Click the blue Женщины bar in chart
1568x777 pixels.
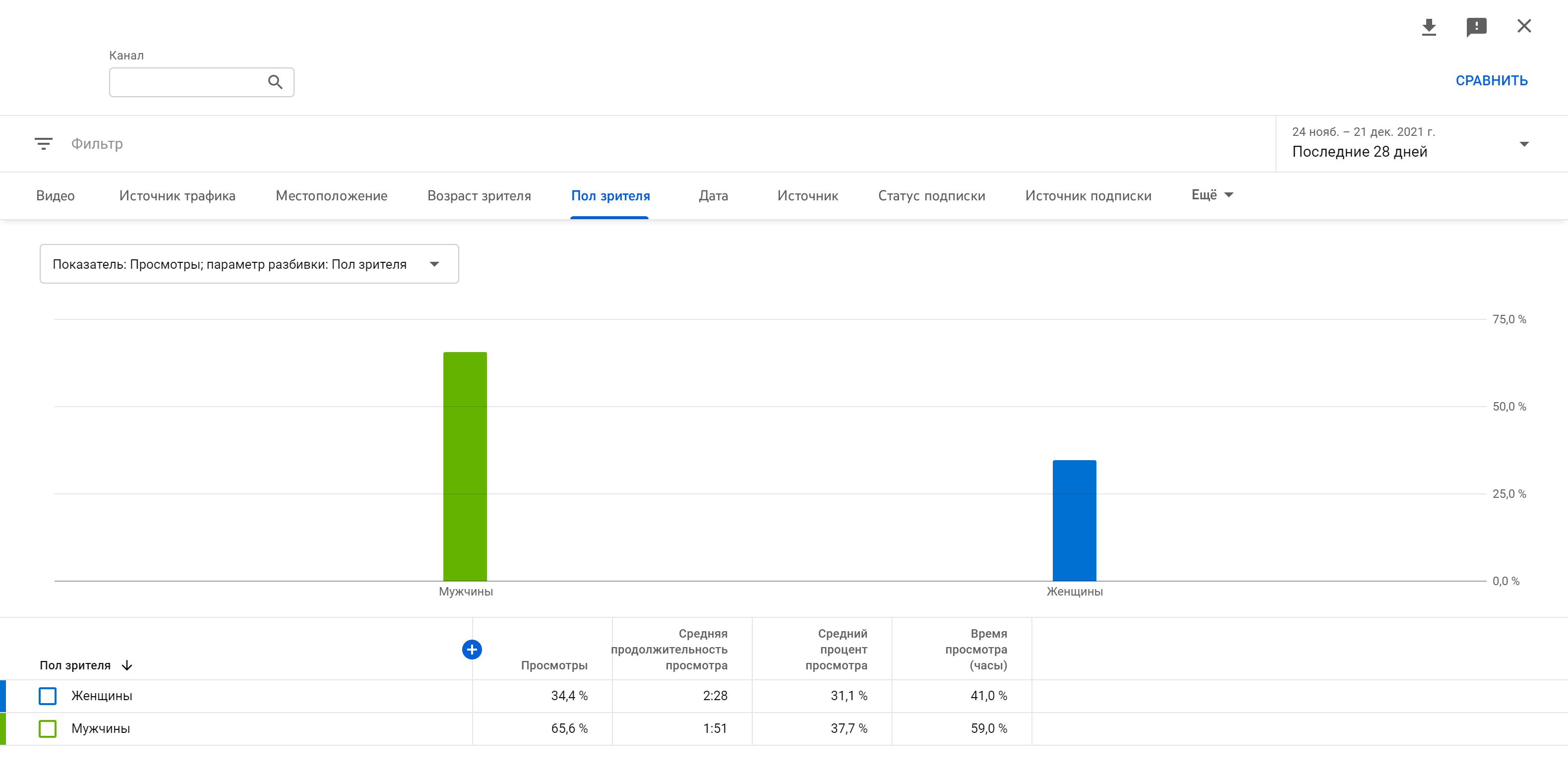pyautogui.click(x=1075, y=520)
